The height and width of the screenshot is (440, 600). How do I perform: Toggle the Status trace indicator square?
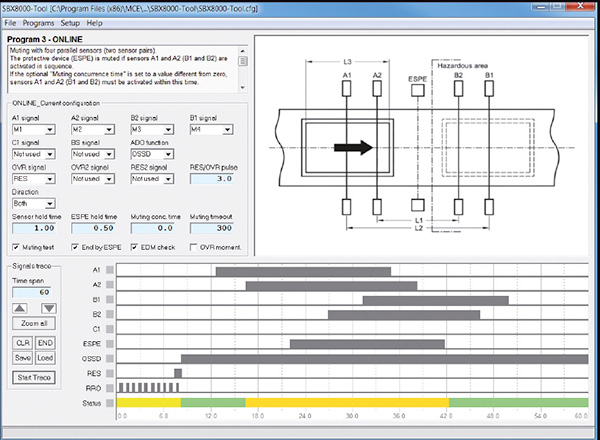110,403
